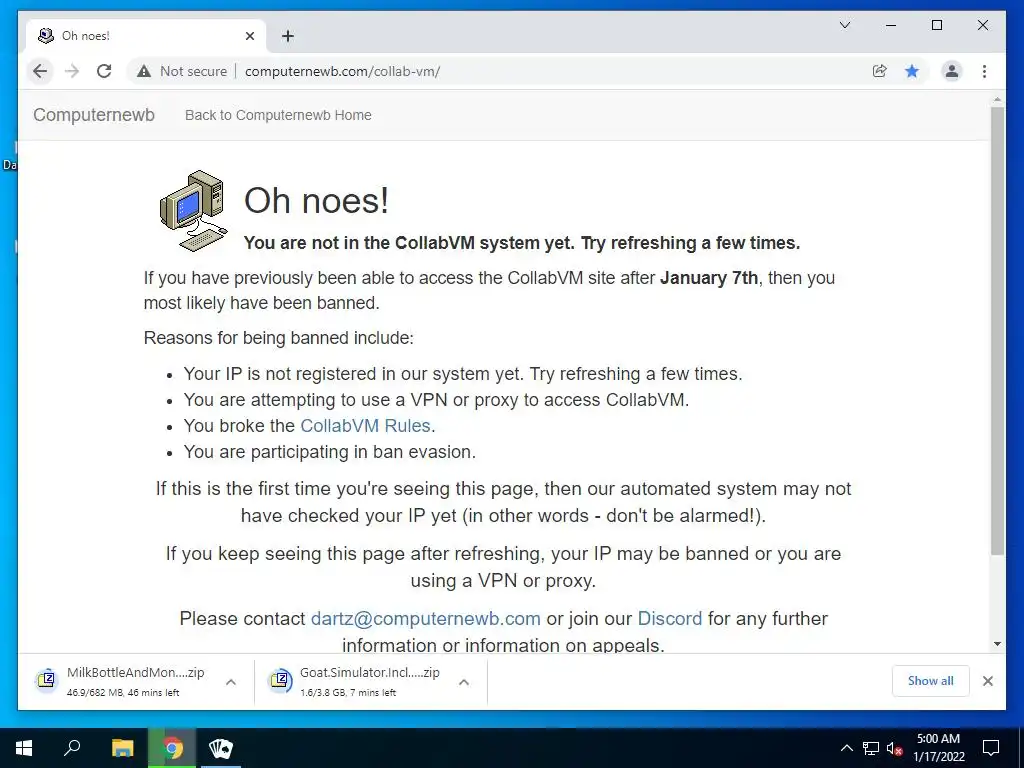The height and width of the screenshot is (768, 1024).
Task: Reload the page with the refresh icon
Action: [104, 71]
